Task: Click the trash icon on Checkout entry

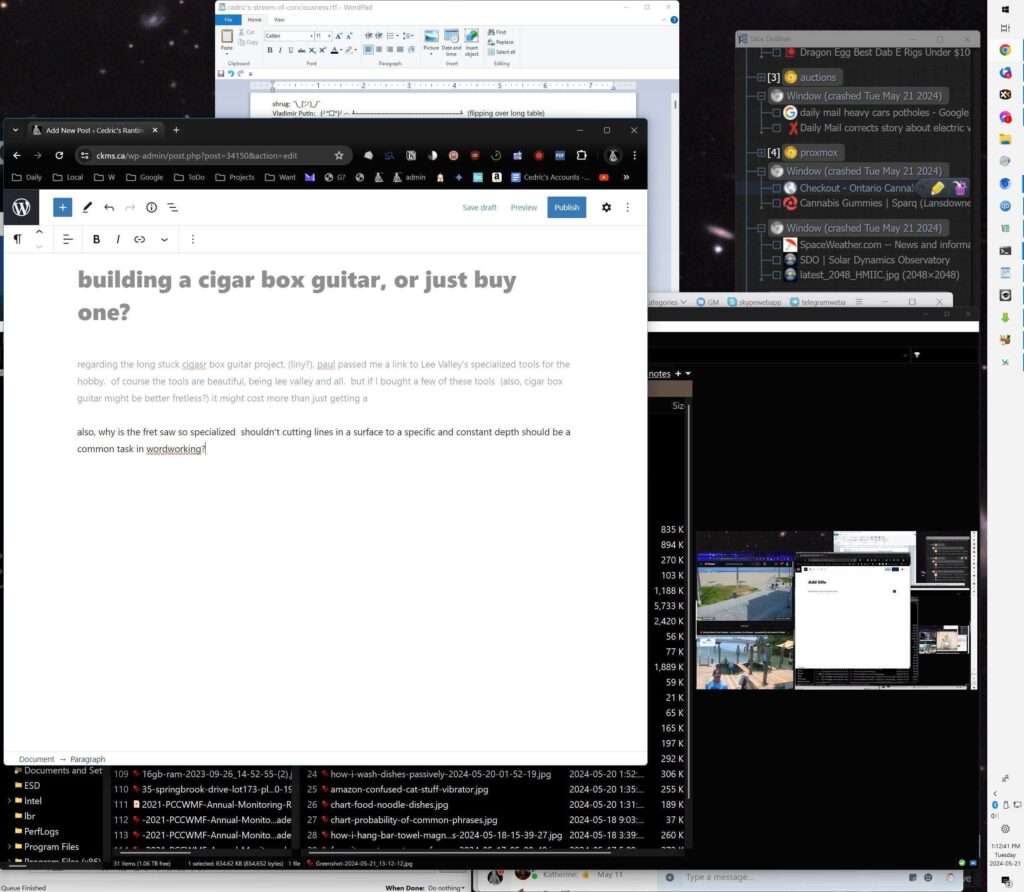Action: (959, 188)
